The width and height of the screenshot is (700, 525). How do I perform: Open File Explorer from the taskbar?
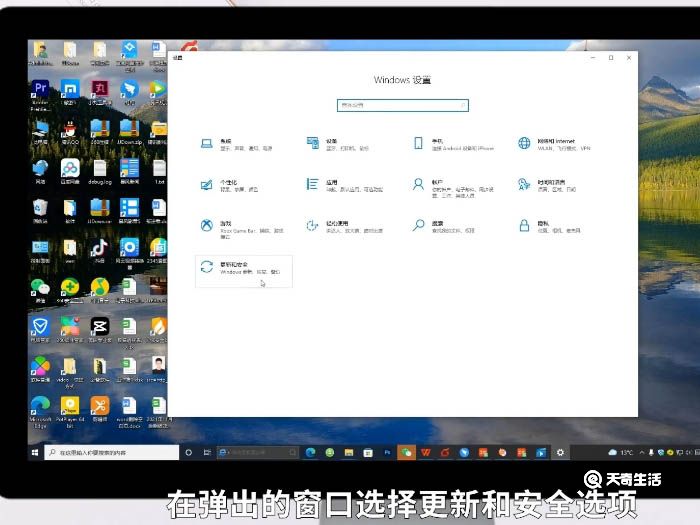(x=349, y=453)
